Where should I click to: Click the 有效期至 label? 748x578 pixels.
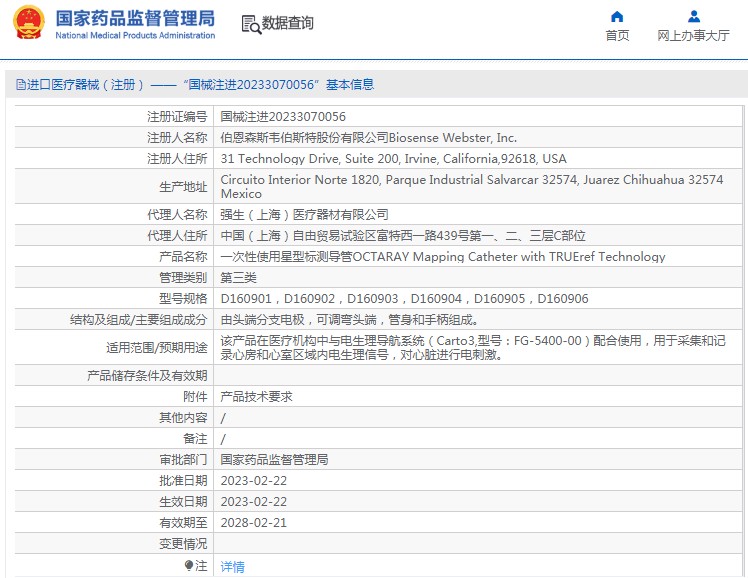183,523
